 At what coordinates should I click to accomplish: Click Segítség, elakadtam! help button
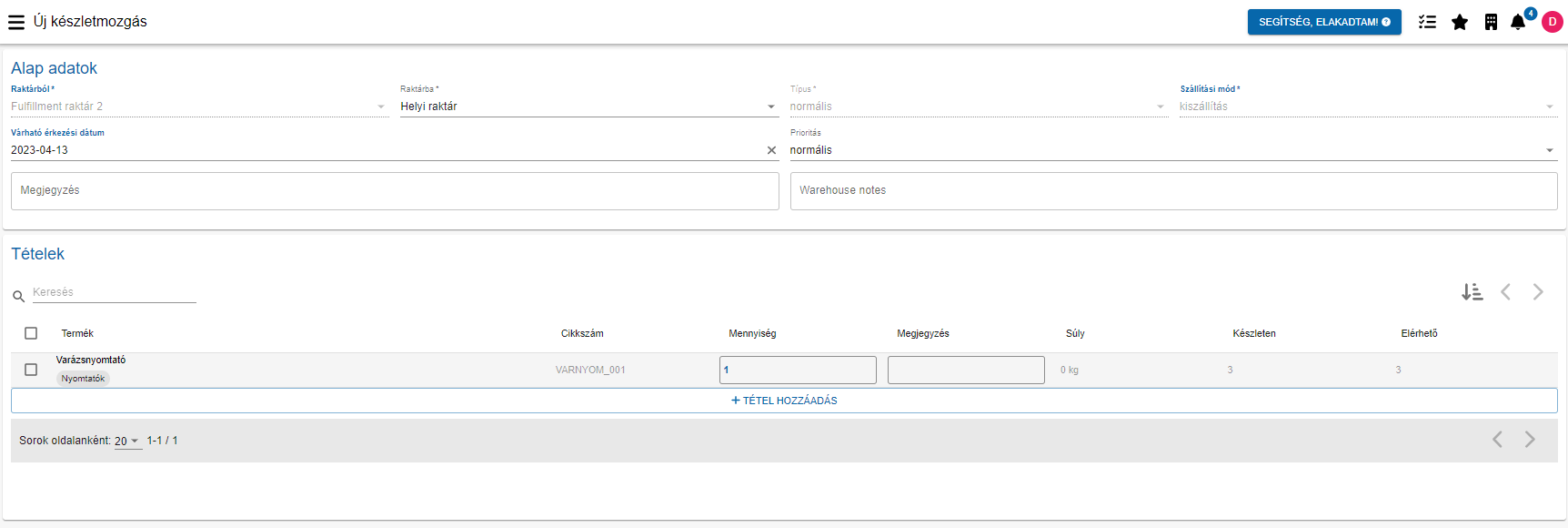1323,22
